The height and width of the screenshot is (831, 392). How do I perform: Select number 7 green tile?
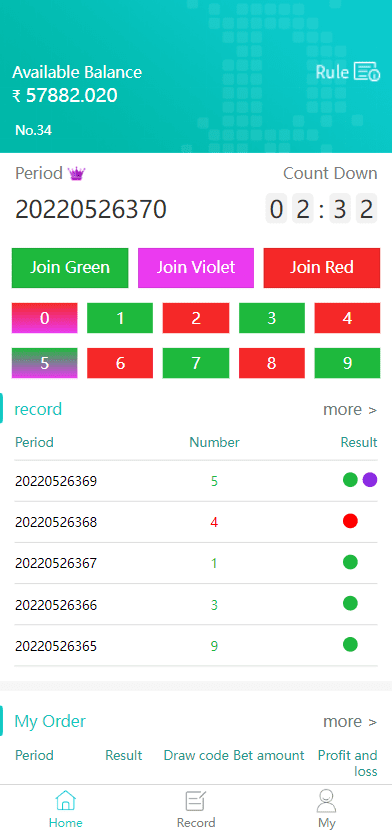pos(196,363)
